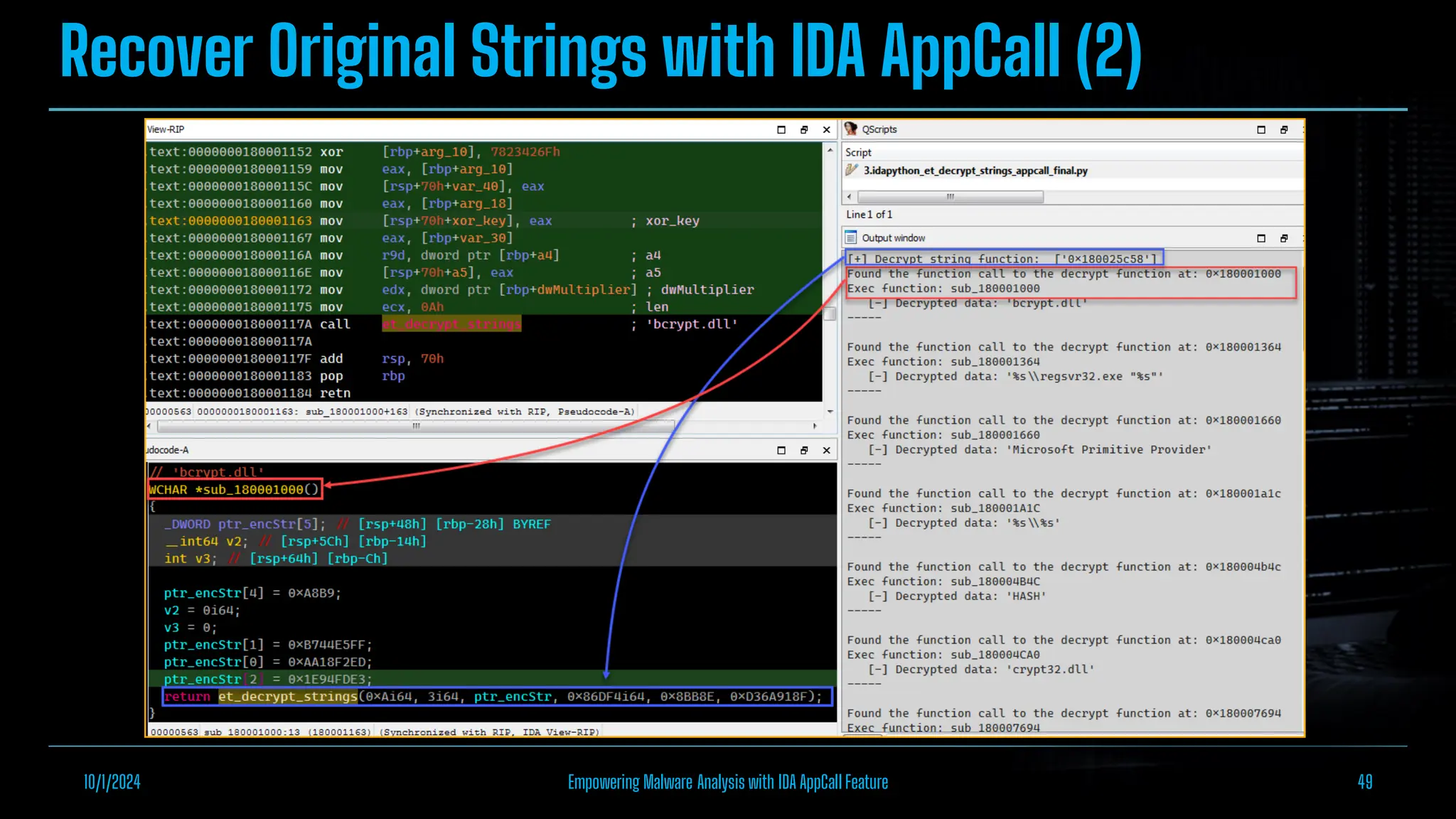Click the View-RIP vertical scrollbar thumb
1456x819 pixels.
coord(830,314)
